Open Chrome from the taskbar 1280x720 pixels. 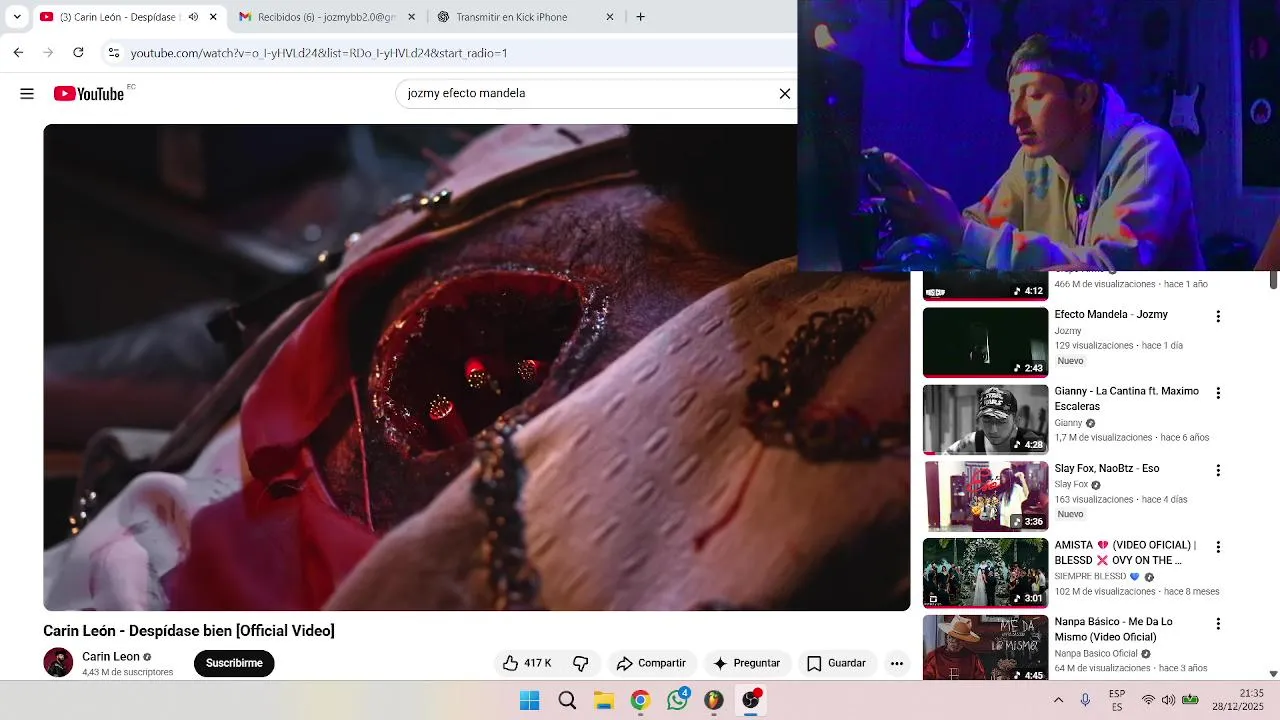click(640, 700)
